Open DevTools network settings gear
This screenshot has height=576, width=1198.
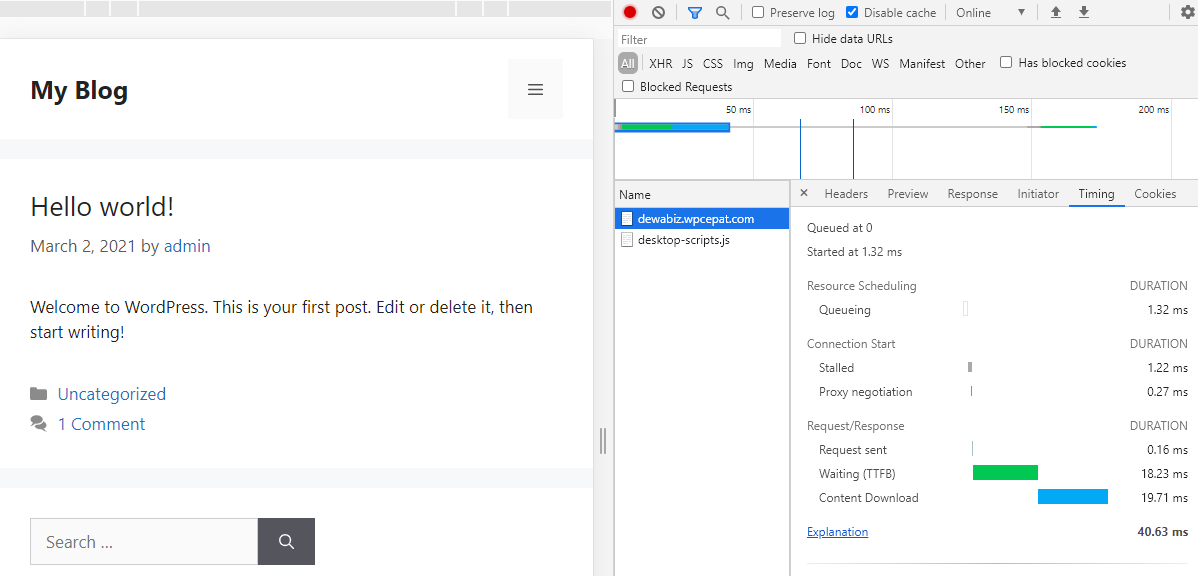1187,12
